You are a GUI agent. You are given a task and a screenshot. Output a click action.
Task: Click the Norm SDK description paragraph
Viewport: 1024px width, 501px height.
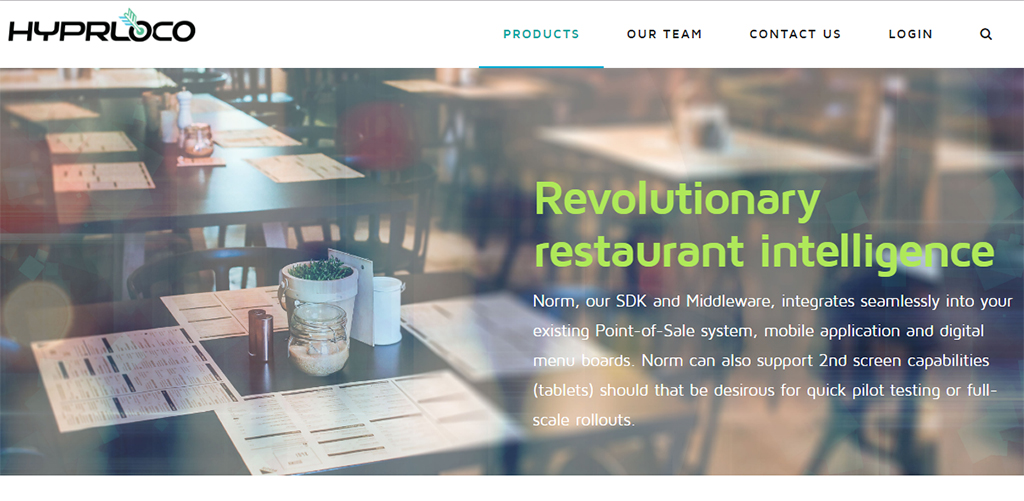[x=765, y=361]
